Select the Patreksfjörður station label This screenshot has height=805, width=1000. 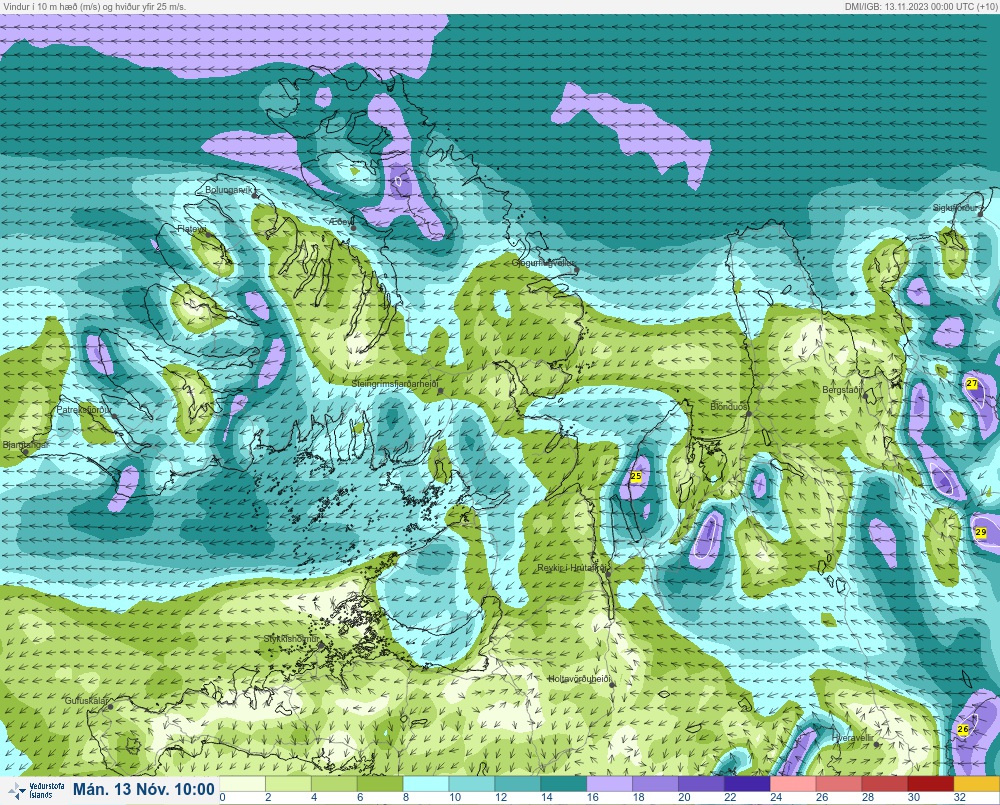84,410
